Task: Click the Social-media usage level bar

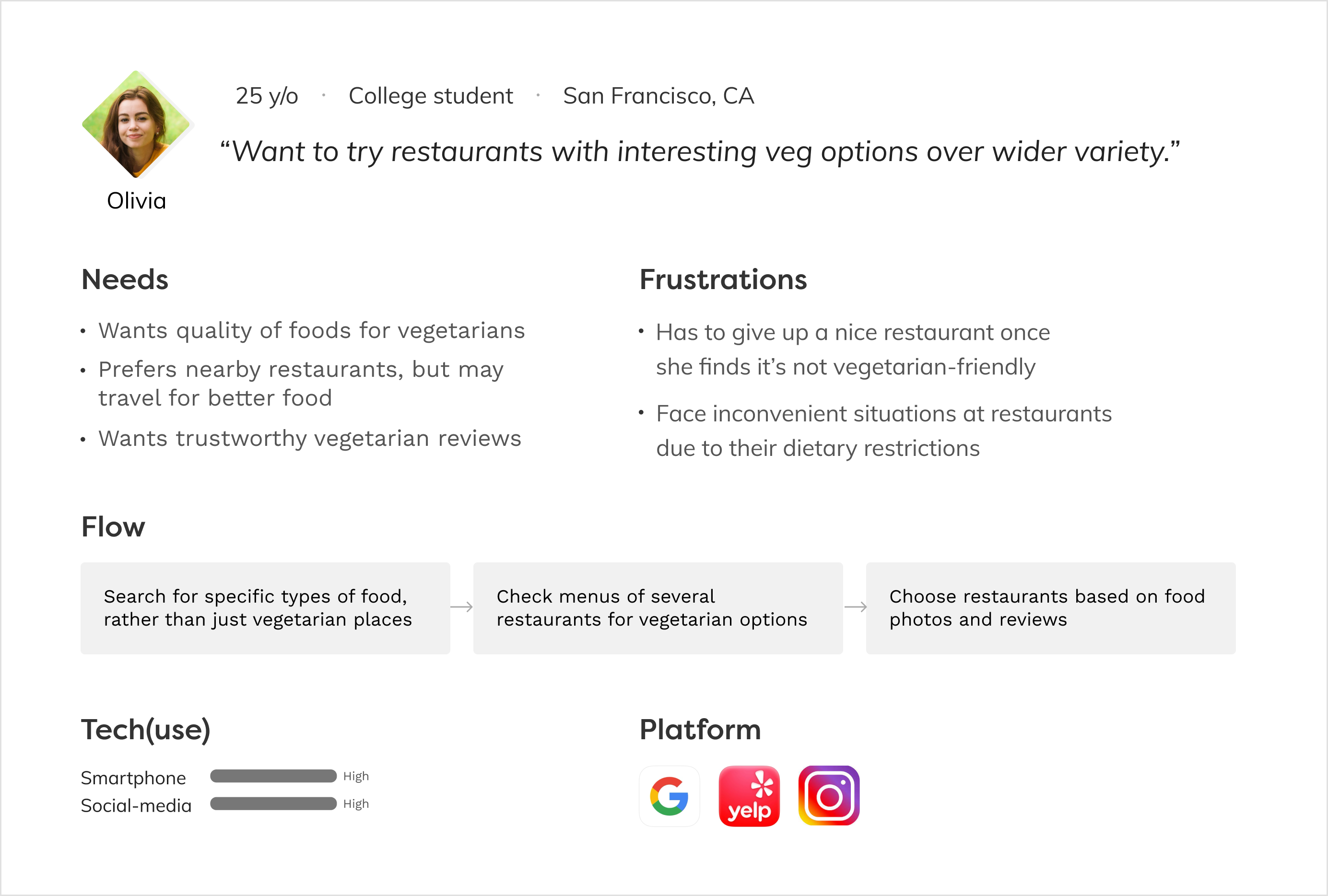Action: pyautogui.click(x=273, y=803)
